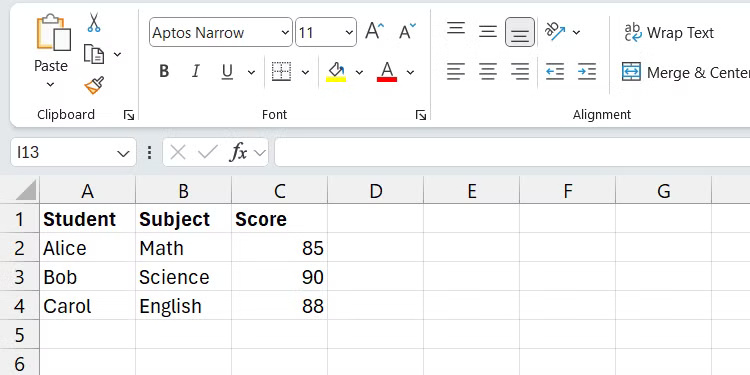750x375 pixels.
Task: Center text horizontally
Action: click(488, 72)
